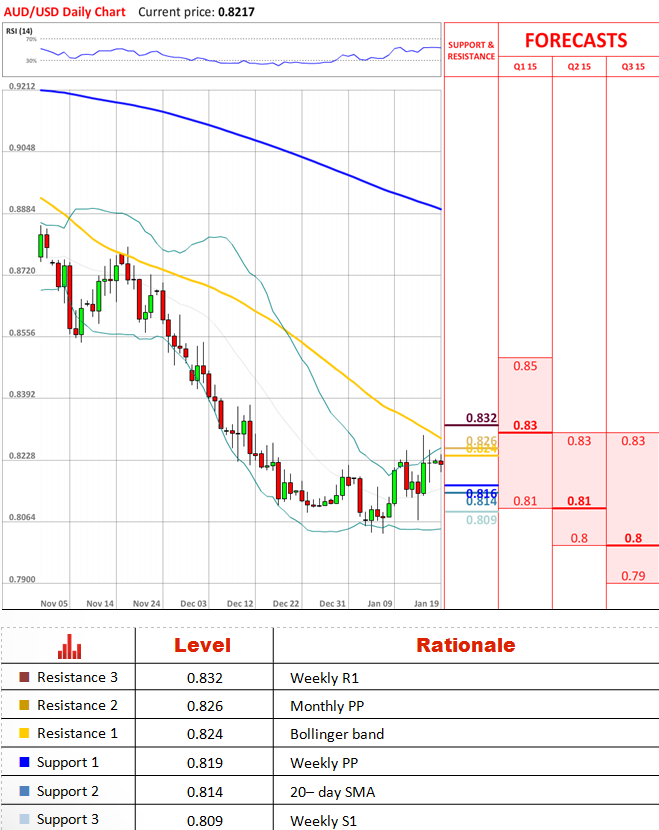Click the level value 0.814 in table
Screen dimensions: 659x830
pyautogui.click(x=205, y=792)
